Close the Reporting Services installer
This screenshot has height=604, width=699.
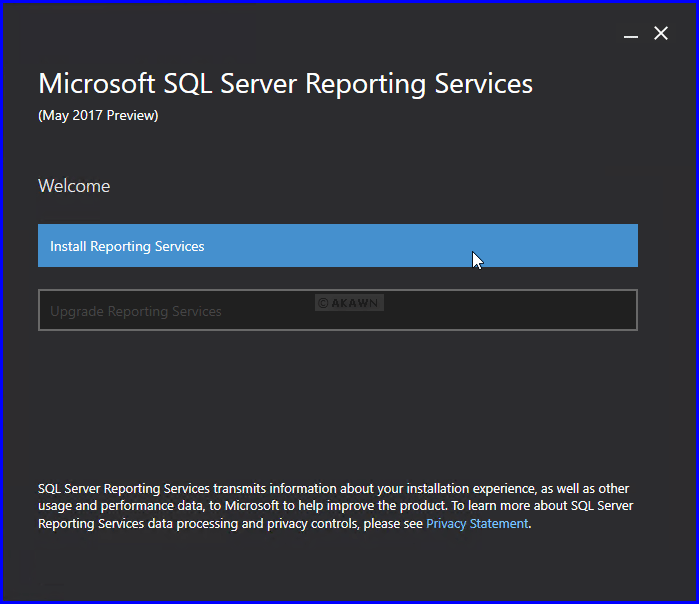pyautogui.click(x=661, y=33)
